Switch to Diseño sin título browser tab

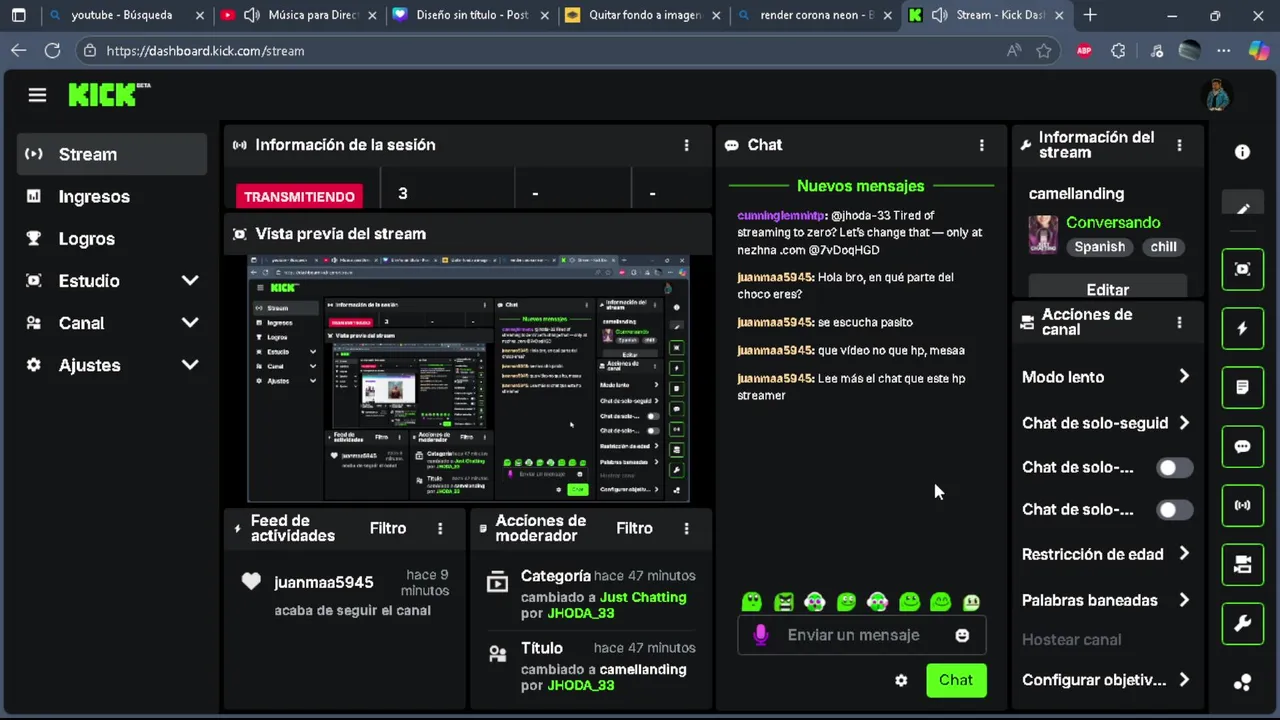tap(473, 15)
